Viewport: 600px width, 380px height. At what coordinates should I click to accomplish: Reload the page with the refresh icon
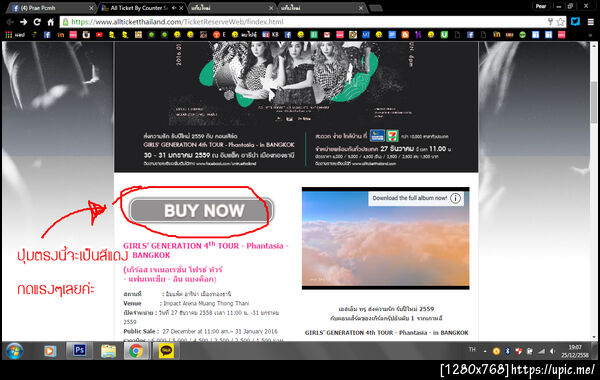37,22
